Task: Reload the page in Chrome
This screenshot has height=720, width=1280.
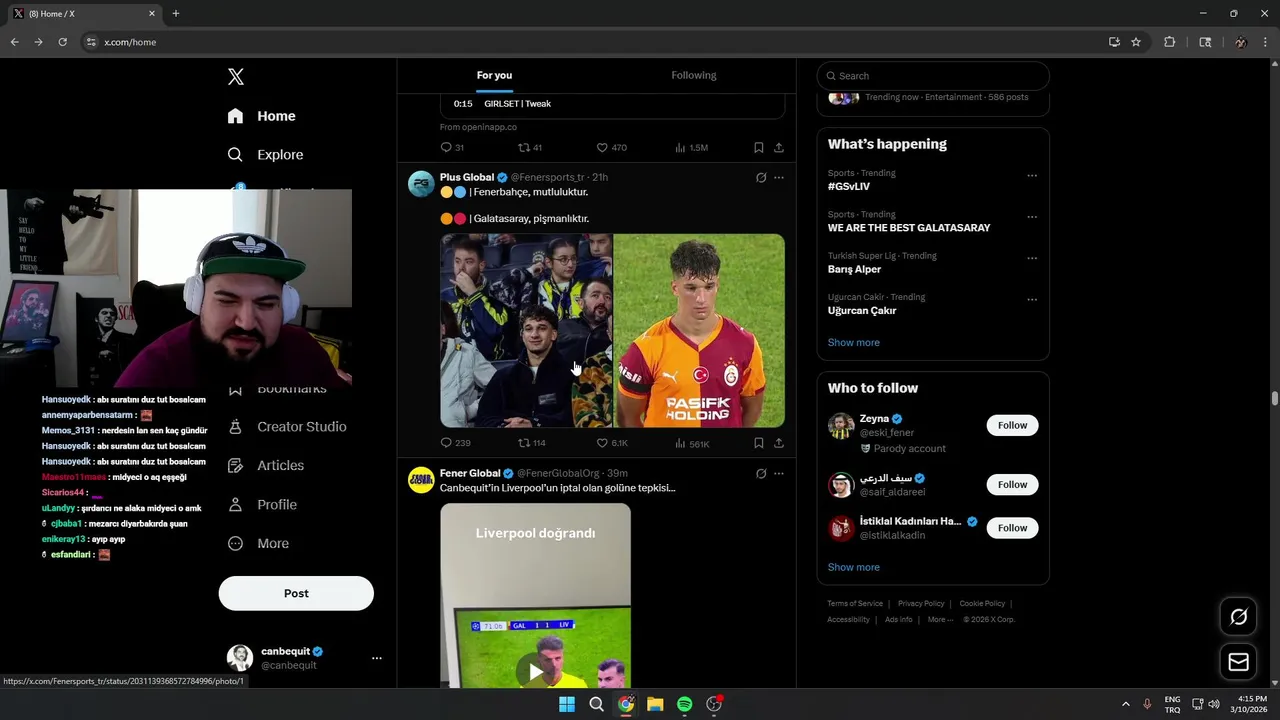Action: [x=62, y=42]
